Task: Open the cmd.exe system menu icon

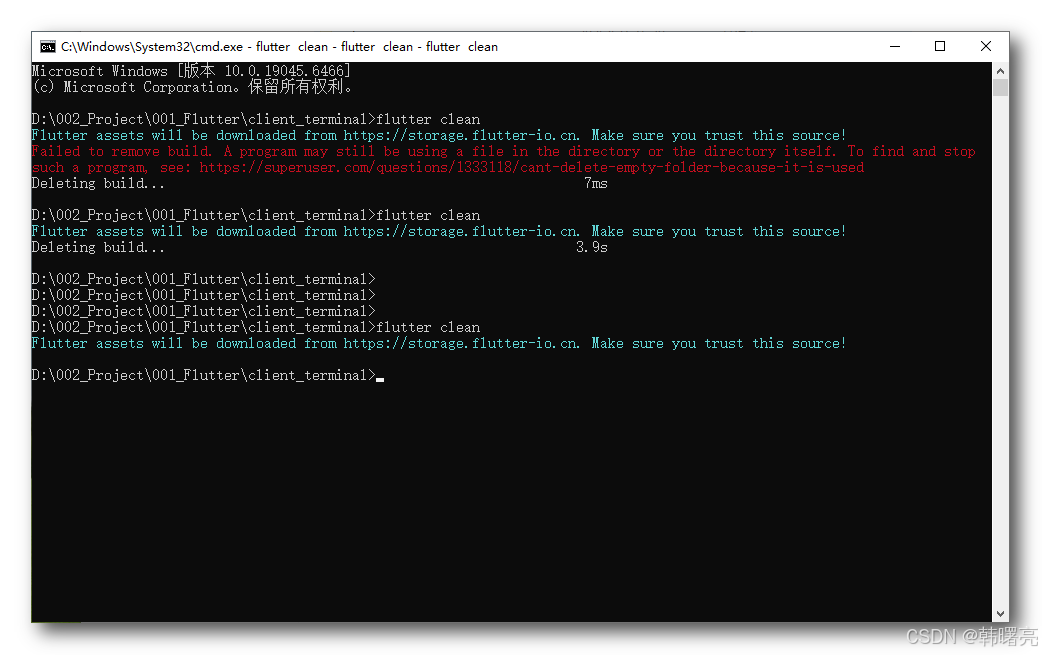Action: click(48, 47)
